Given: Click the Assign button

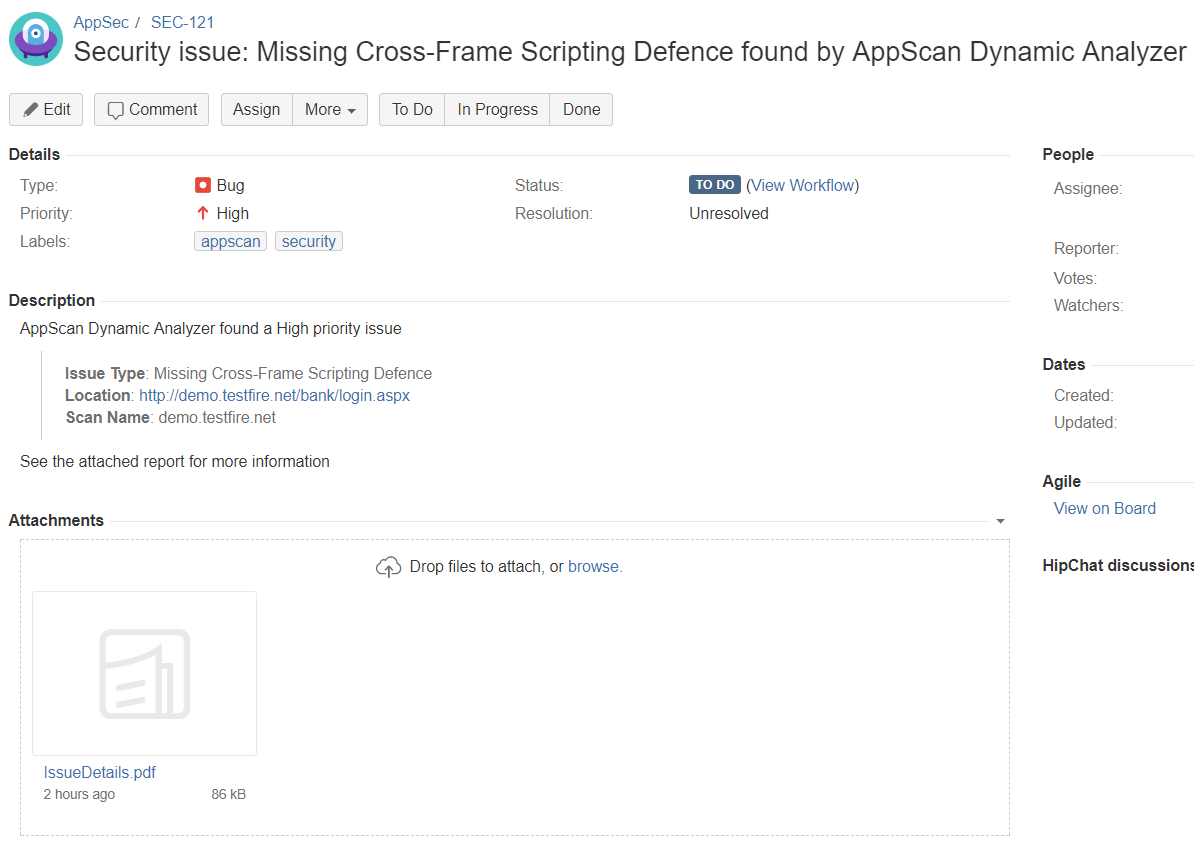Looking at the screenshot, I should coord(257,110).
